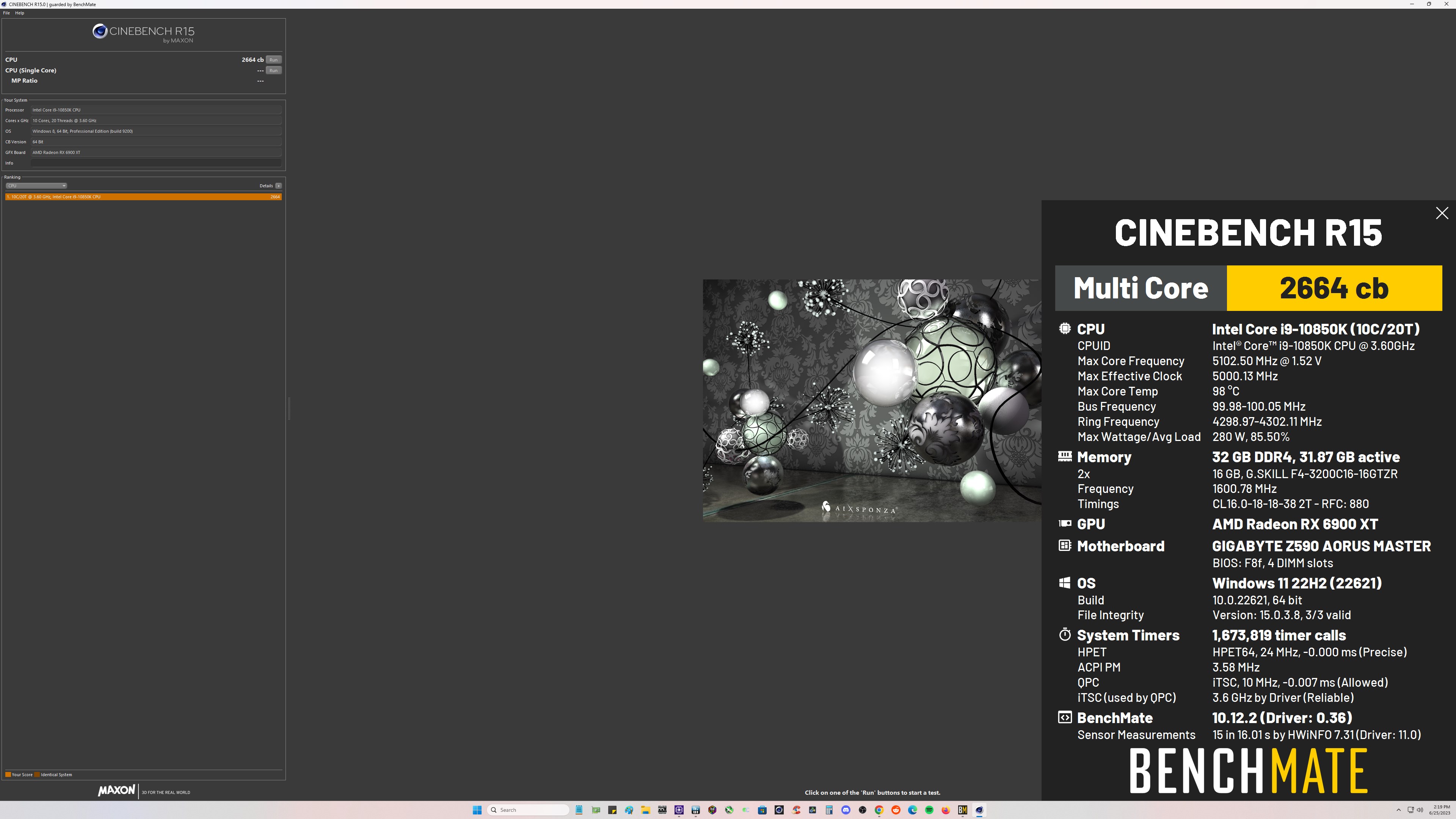Open Google Chrome from the taskbar

pyautogui.click(x=879, y=810)
